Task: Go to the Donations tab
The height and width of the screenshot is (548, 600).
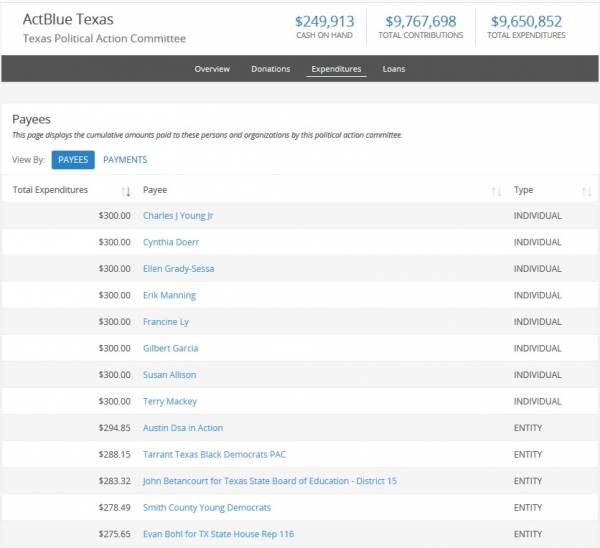Action: 270,69
